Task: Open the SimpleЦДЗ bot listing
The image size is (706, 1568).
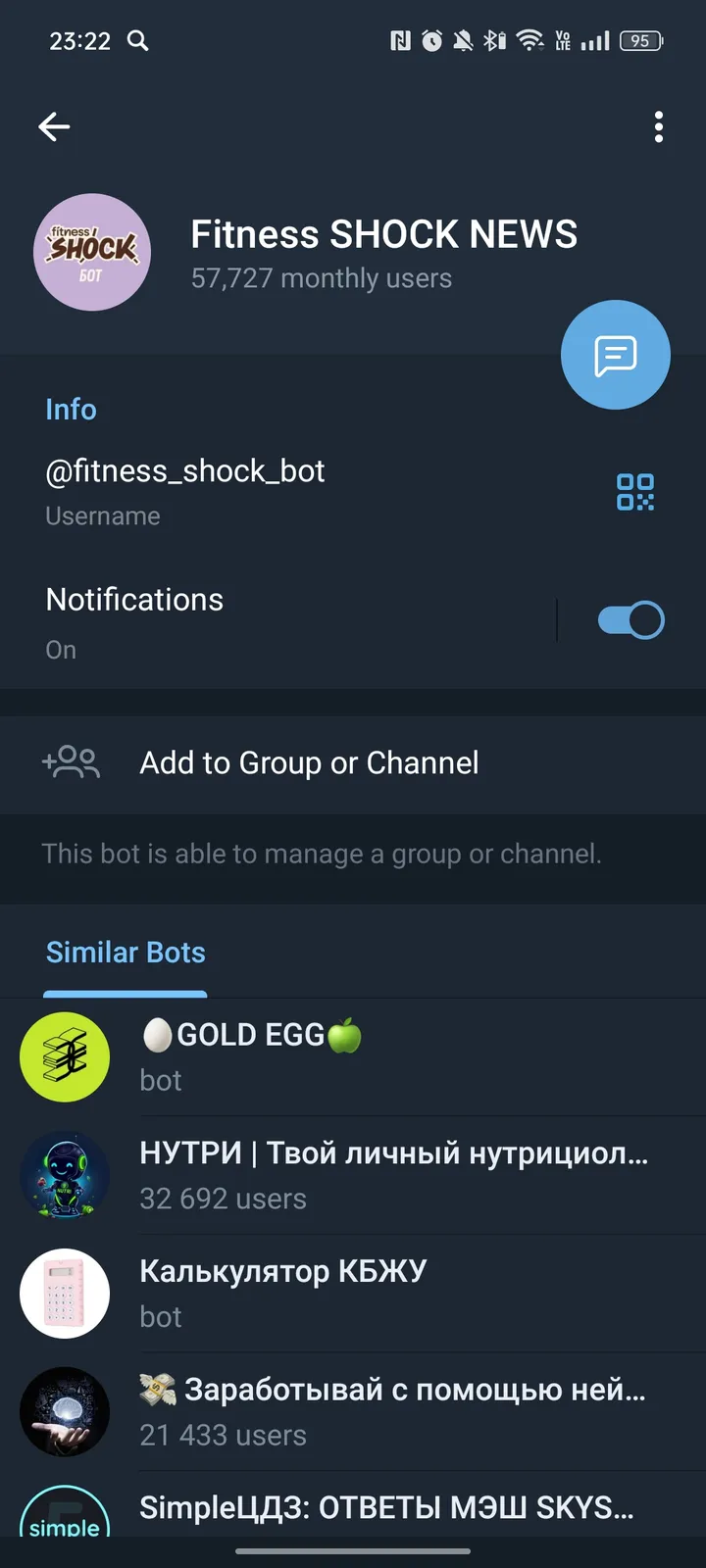Action: pos(353,1509)
